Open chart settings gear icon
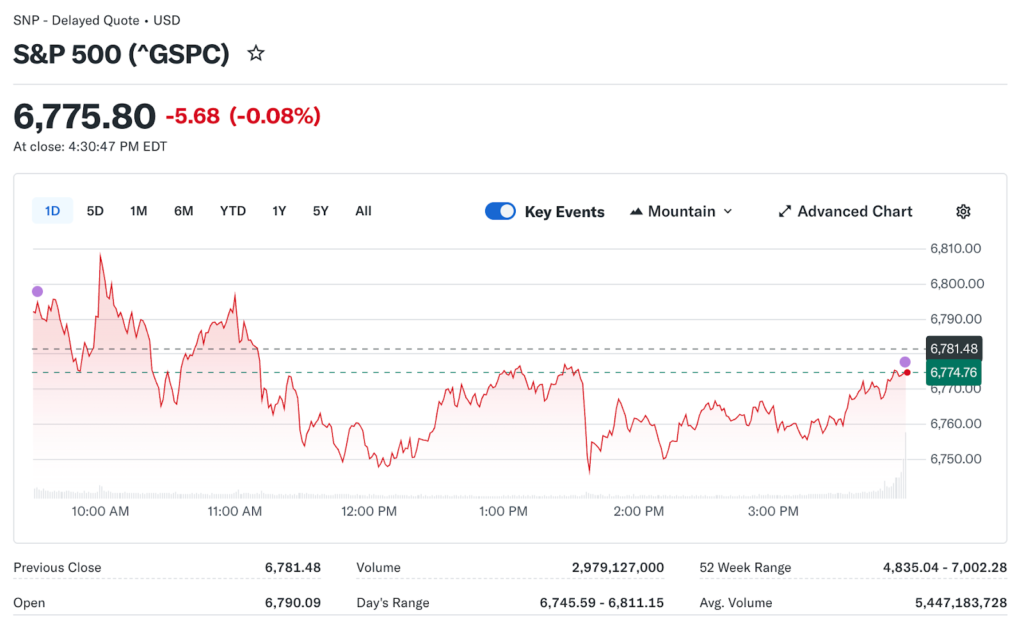 (963, 211)
